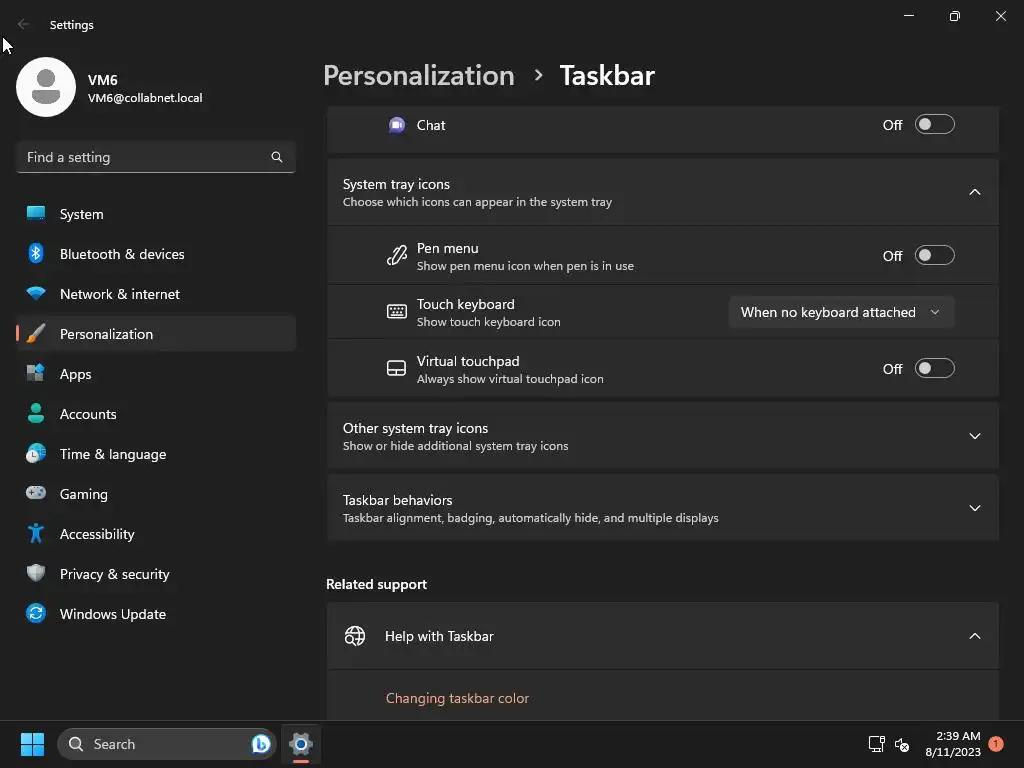The image size is (1024, 768).
Task: Open the Windows Start menu
Action: click(32, 744)
